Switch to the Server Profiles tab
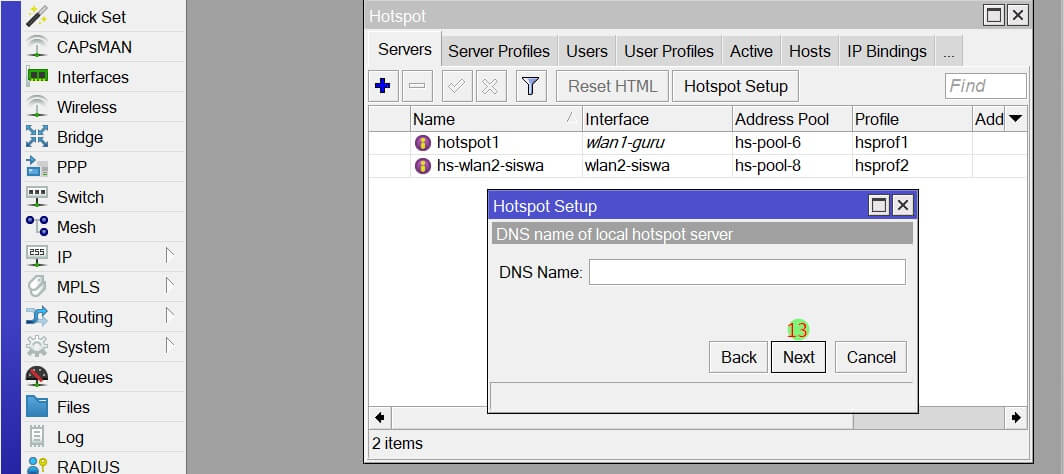The width and height of the screenshot is (1064, 474). coord(498,51)
